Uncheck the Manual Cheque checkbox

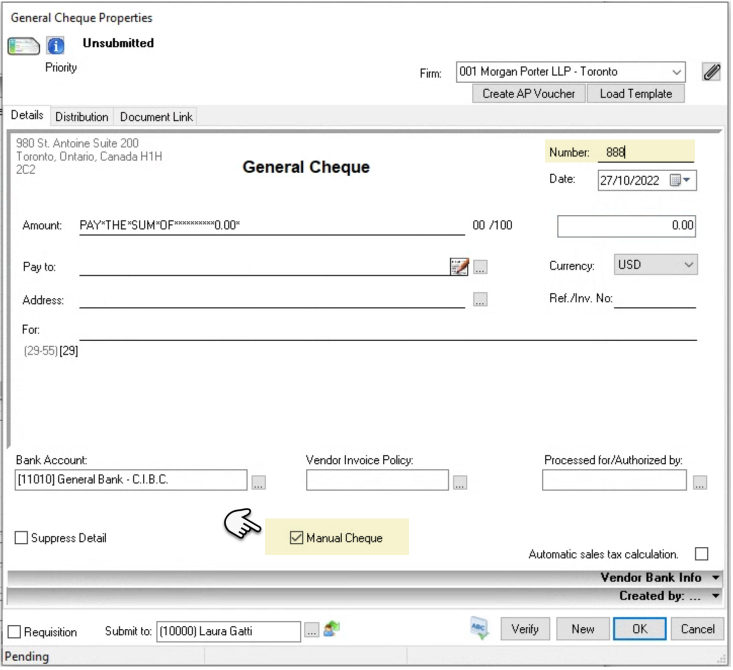point(296,538)
